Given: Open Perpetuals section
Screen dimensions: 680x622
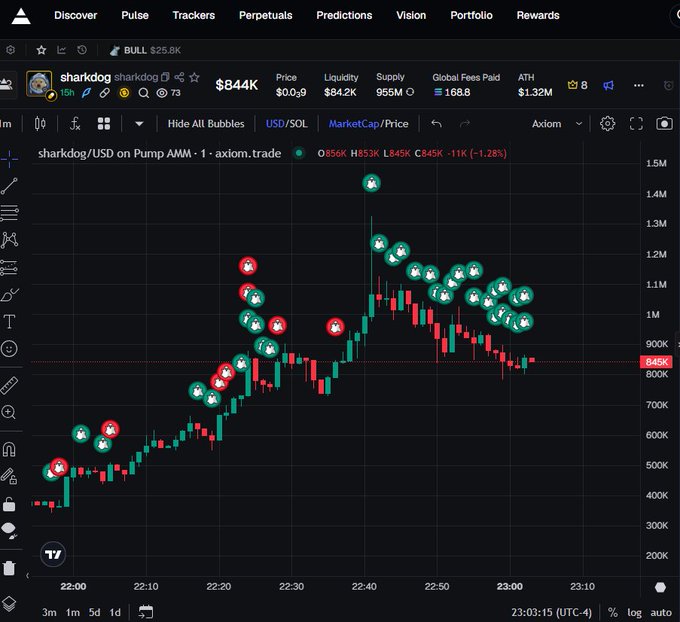Looking at the screenshot, I should click(265, 16).
